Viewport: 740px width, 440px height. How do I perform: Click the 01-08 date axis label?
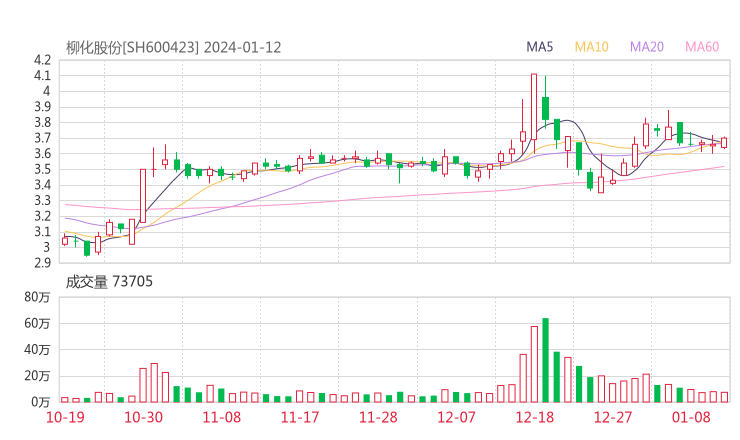pos(691,417)
